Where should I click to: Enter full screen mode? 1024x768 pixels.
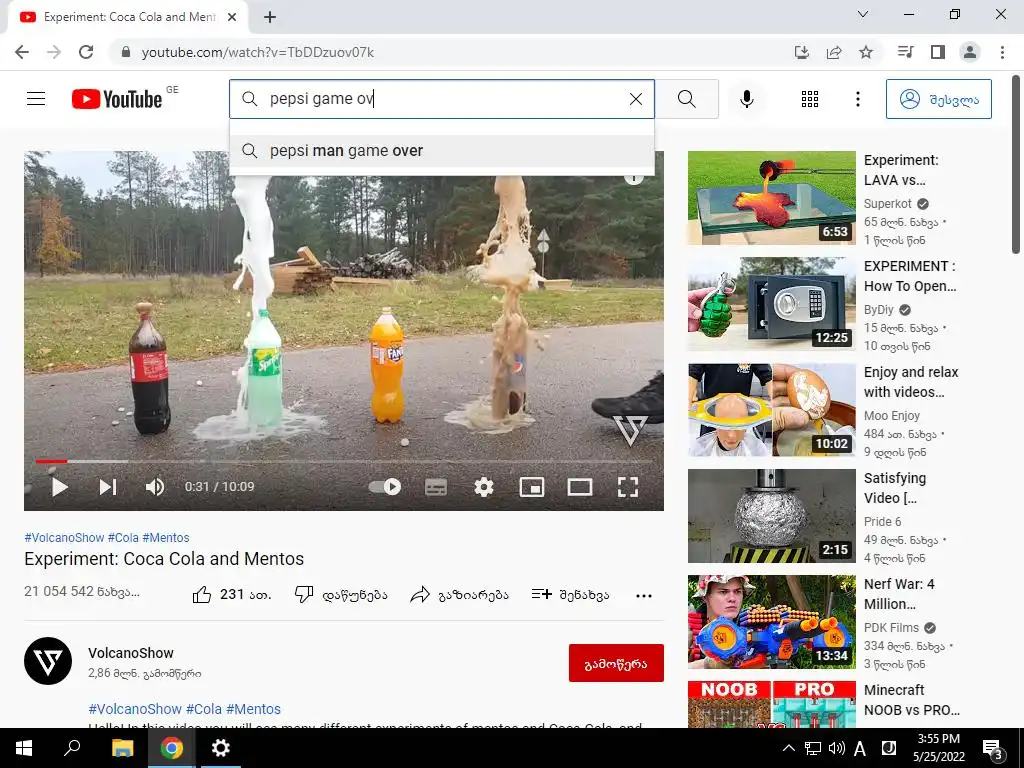(x=628, y=487)
